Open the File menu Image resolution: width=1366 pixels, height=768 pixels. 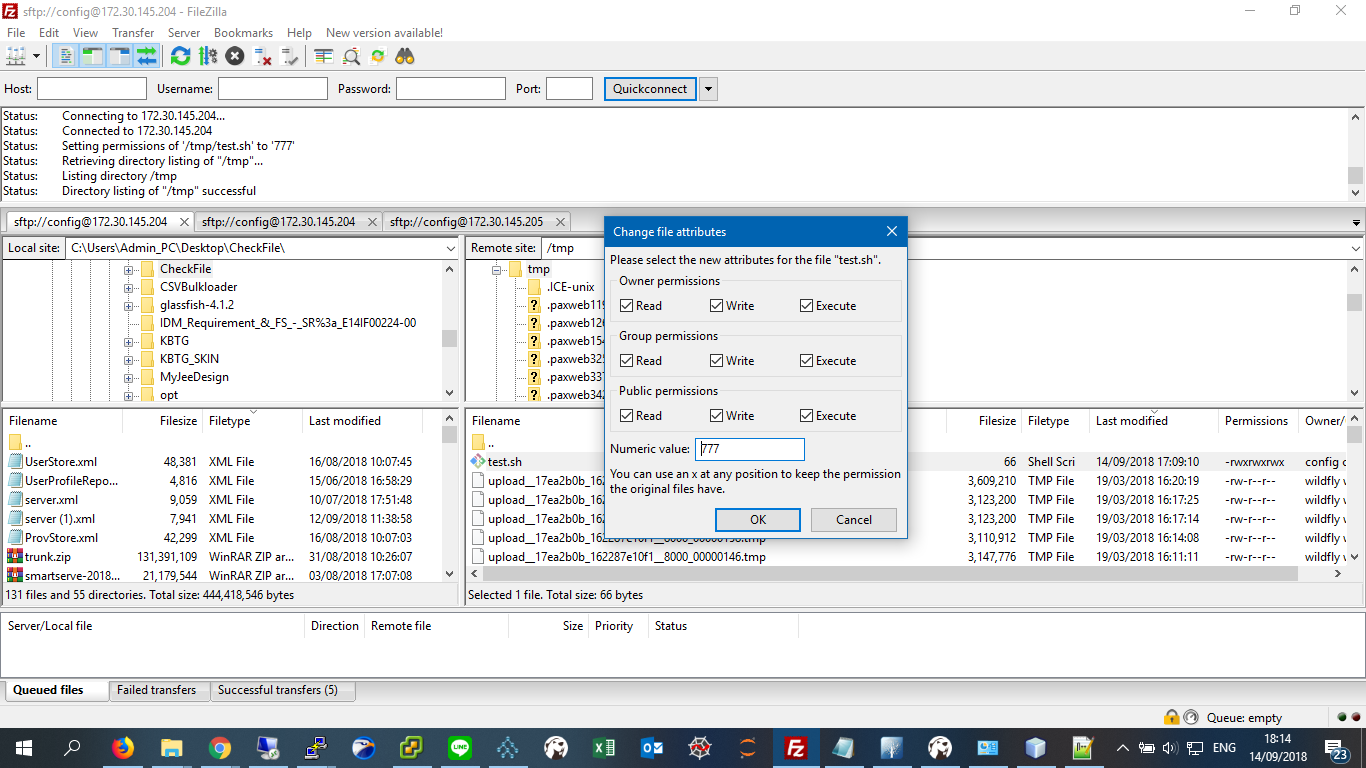16,33
